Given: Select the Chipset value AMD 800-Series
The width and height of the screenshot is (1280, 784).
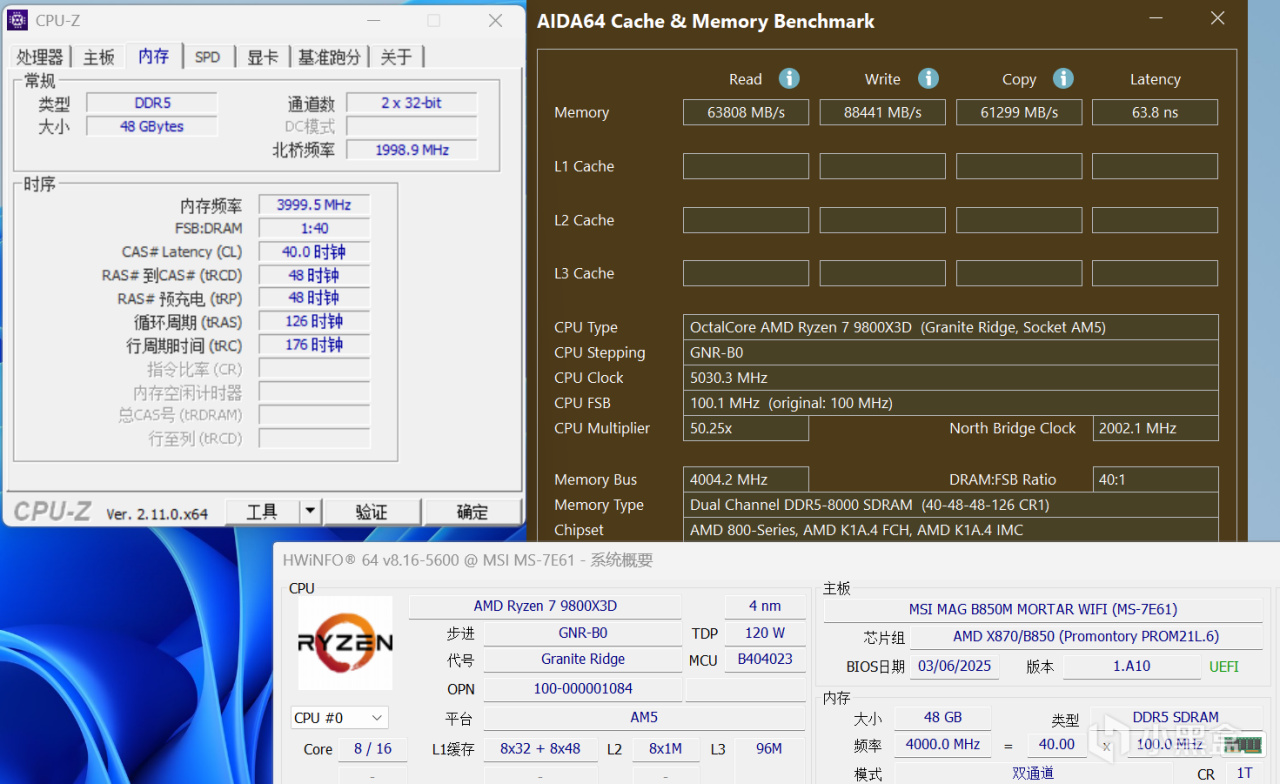Looking at the screenshot, I should [x=951, y=530].
